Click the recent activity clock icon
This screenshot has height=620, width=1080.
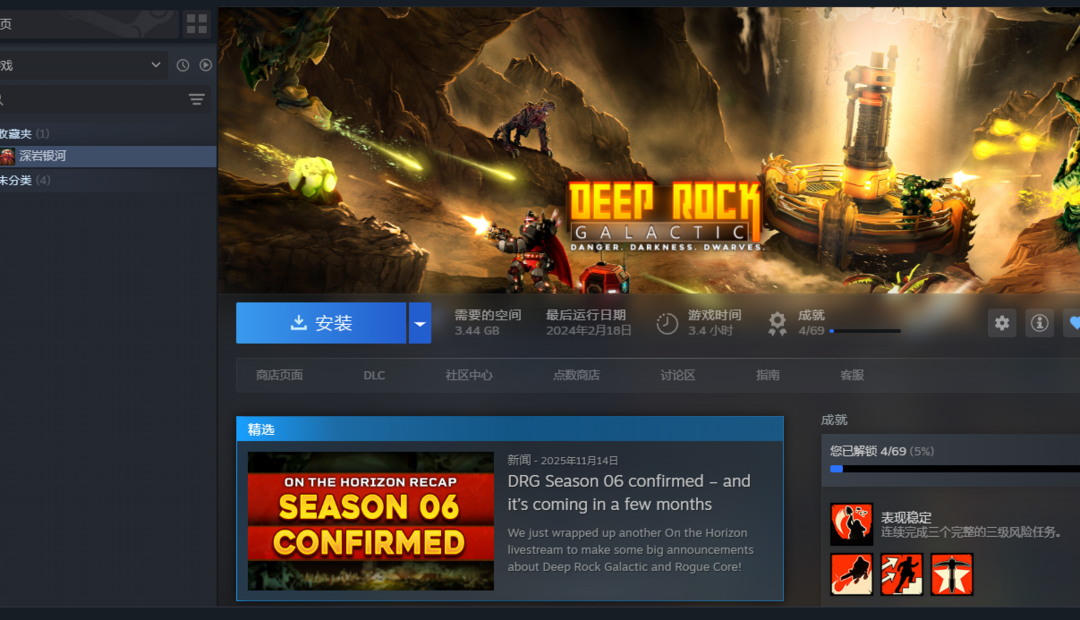pyautogui.click(x=183, y=65)
